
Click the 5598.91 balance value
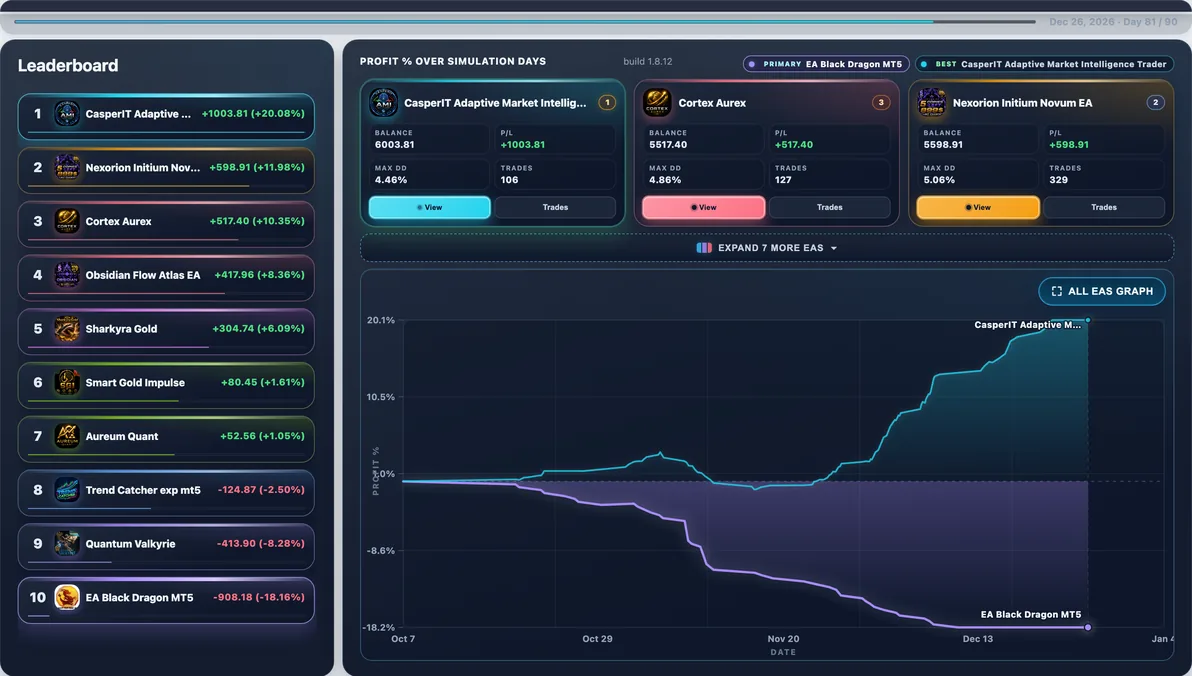click(943, 144)
